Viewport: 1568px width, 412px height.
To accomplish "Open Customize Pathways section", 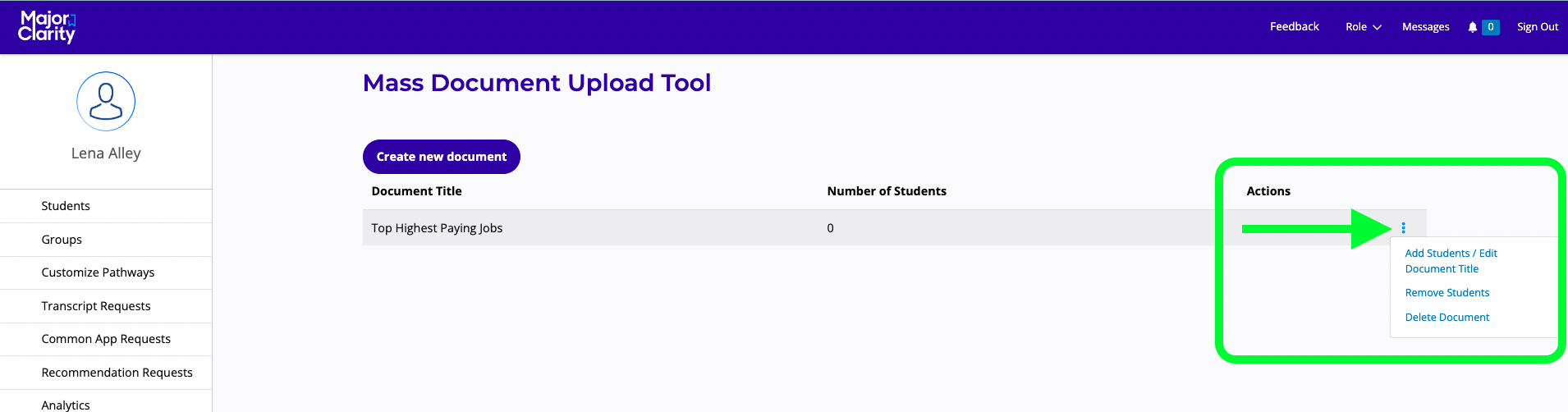I will [x=98, y=272].
